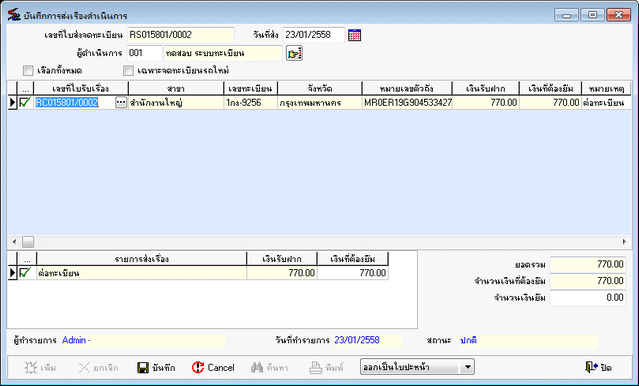Click the upper grid เงินรับฝาก column header
Viewport: 639px width, 386px height.
[x=485, y=88]
